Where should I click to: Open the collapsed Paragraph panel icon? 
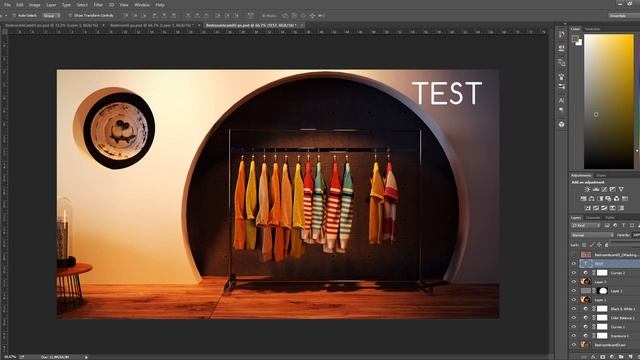coord(562,111)
